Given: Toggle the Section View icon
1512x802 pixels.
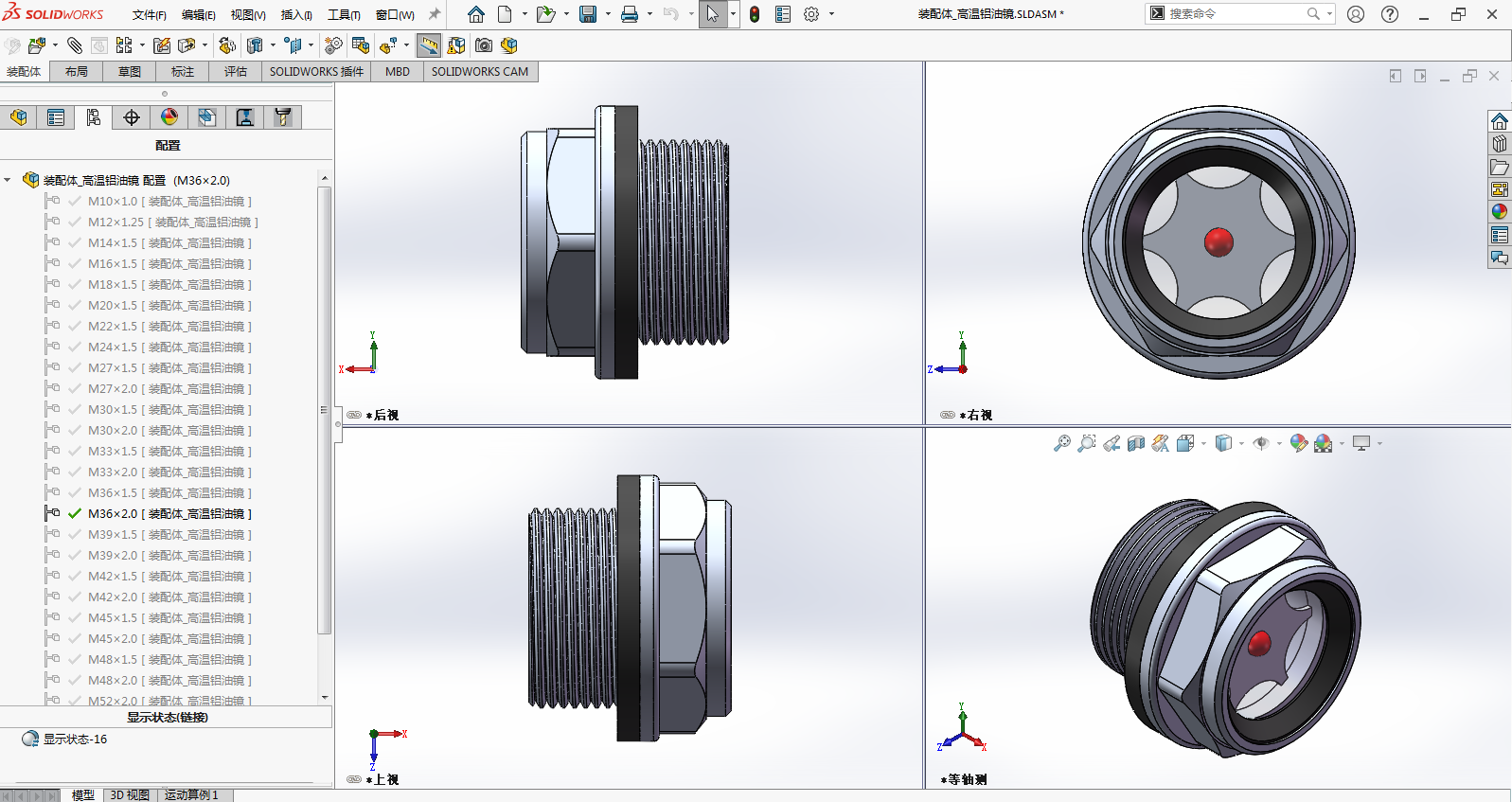Looking at the screenshot, I should point(1136,443).
